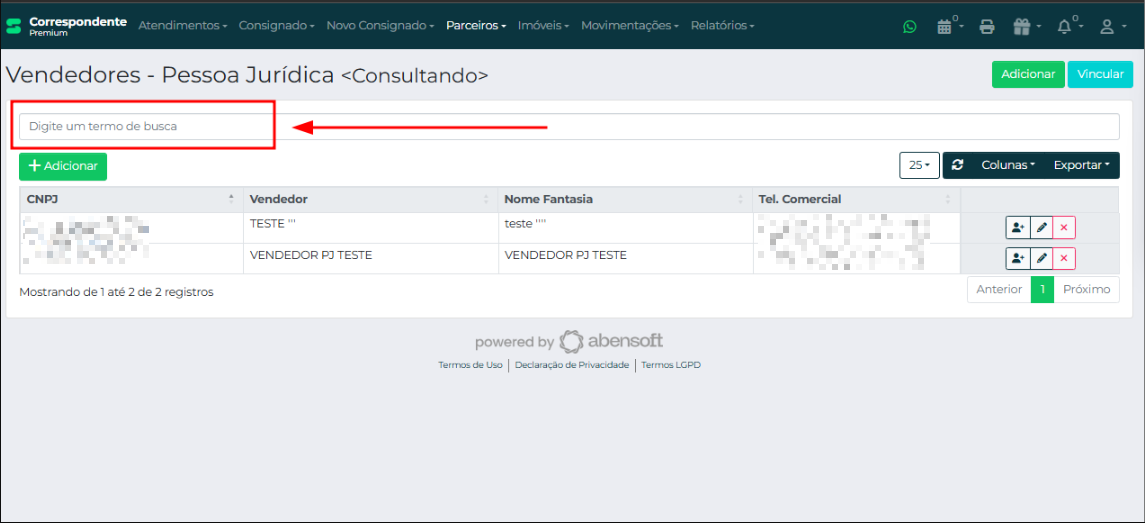Viewport: 1145px width, 523px height.
Task: Open the gift icon menu
Action: point(1024,27)
